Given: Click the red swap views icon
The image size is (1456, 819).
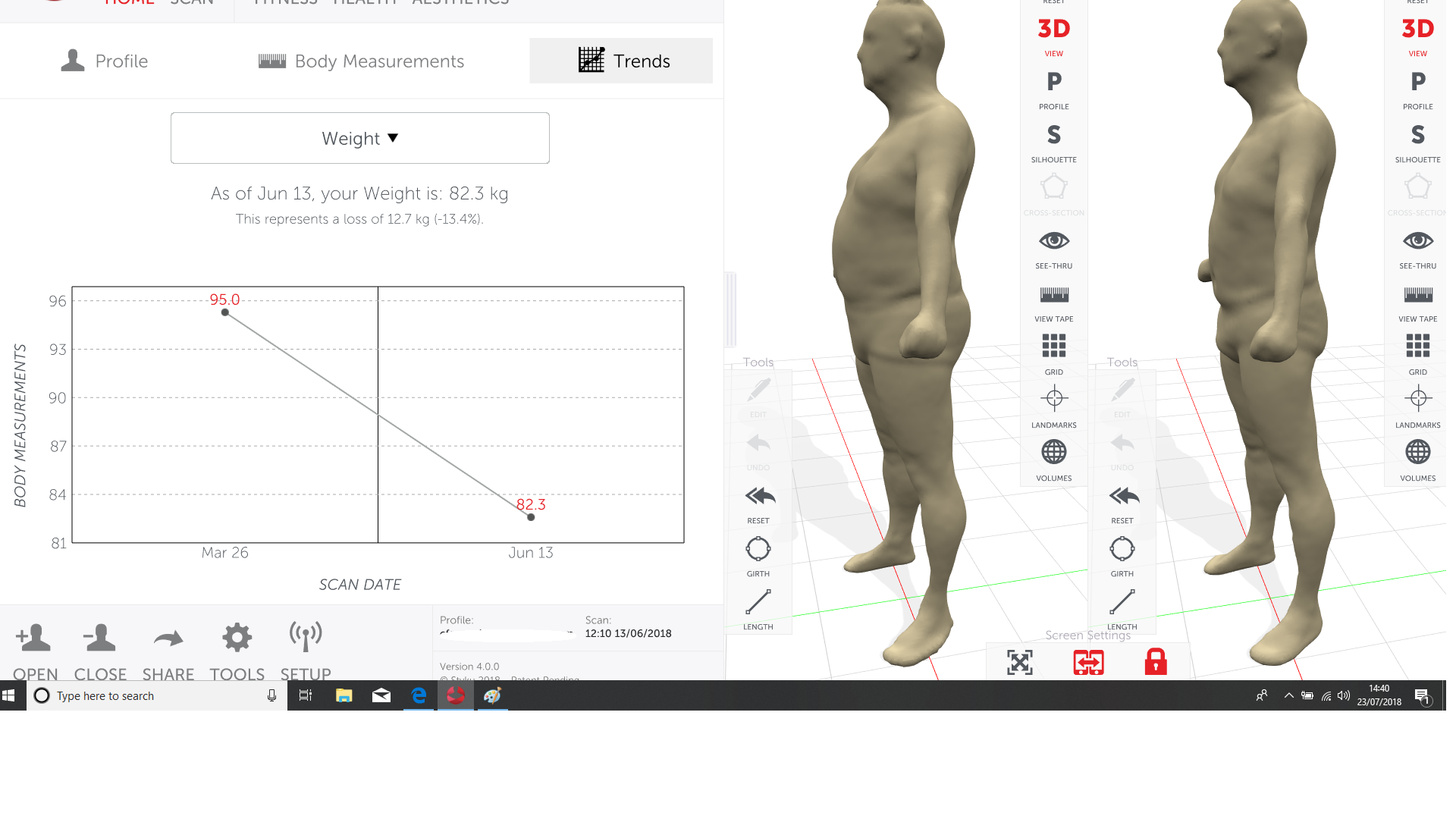Looking at the screenshot, I should (x=1088, y=662).
